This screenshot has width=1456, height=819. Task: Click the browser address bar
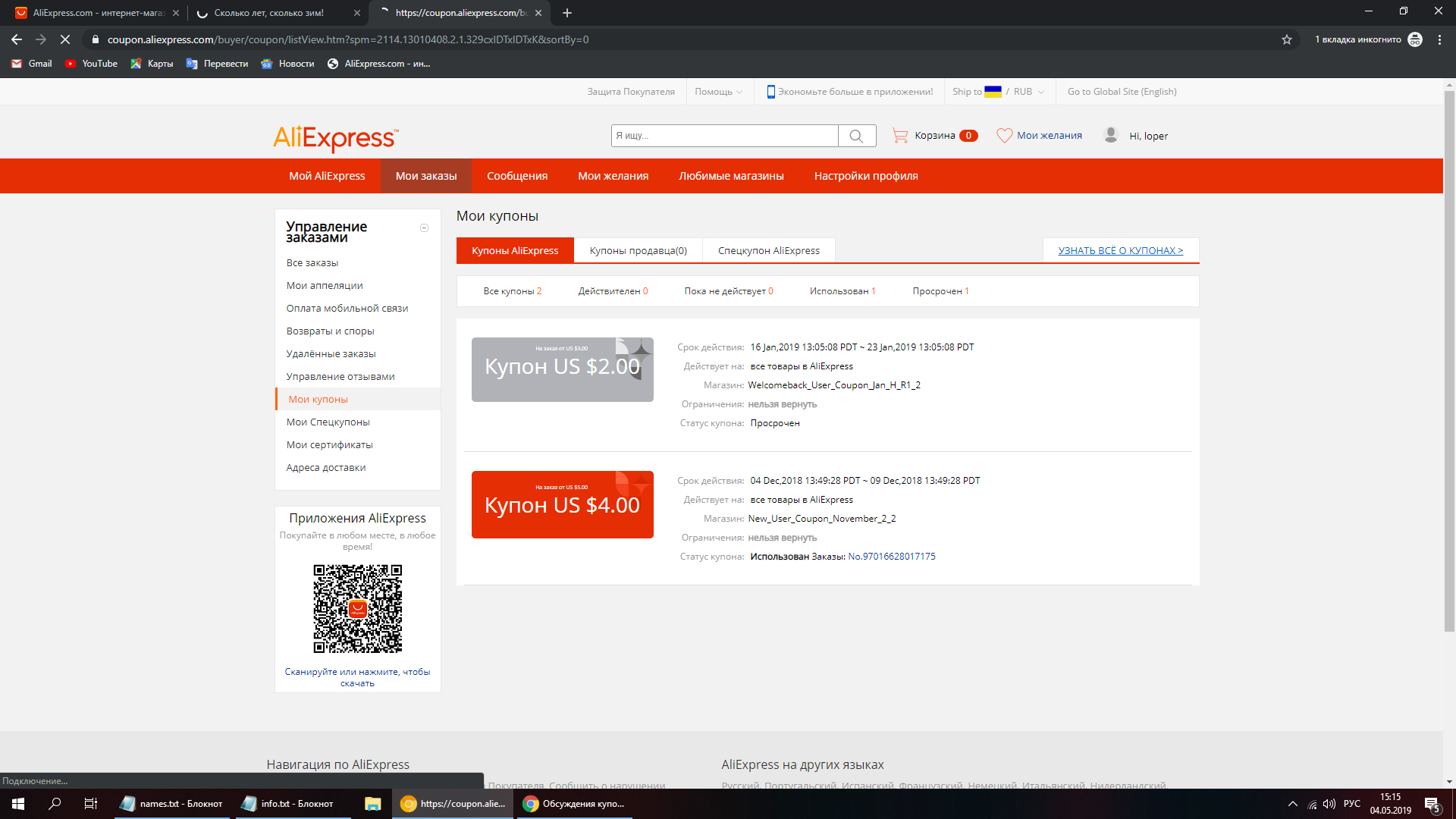click(682, 39)
